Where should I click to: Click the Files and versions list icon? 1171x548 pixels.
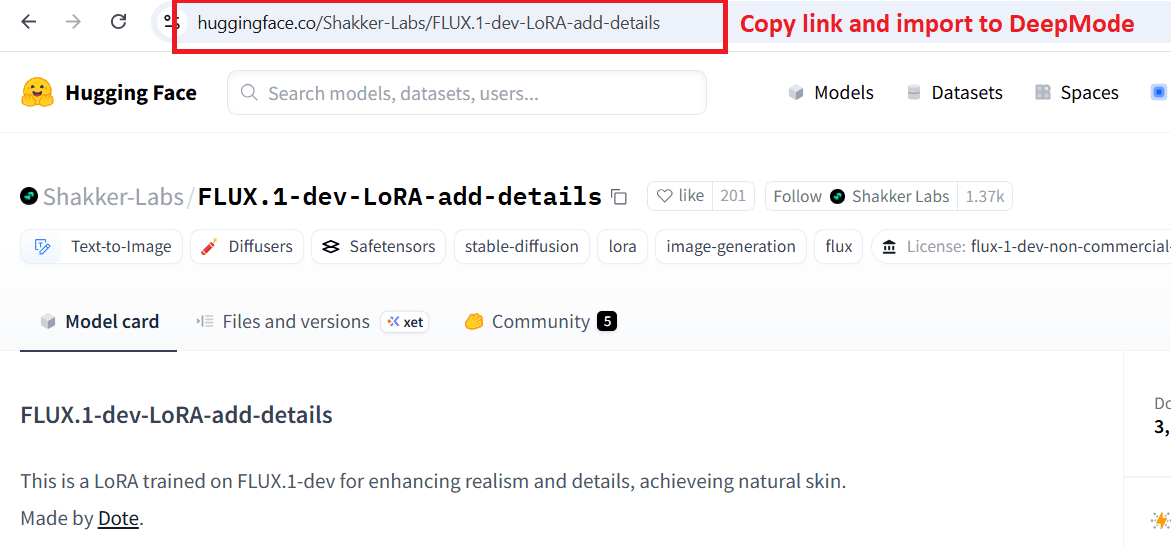tap(205, 322)
